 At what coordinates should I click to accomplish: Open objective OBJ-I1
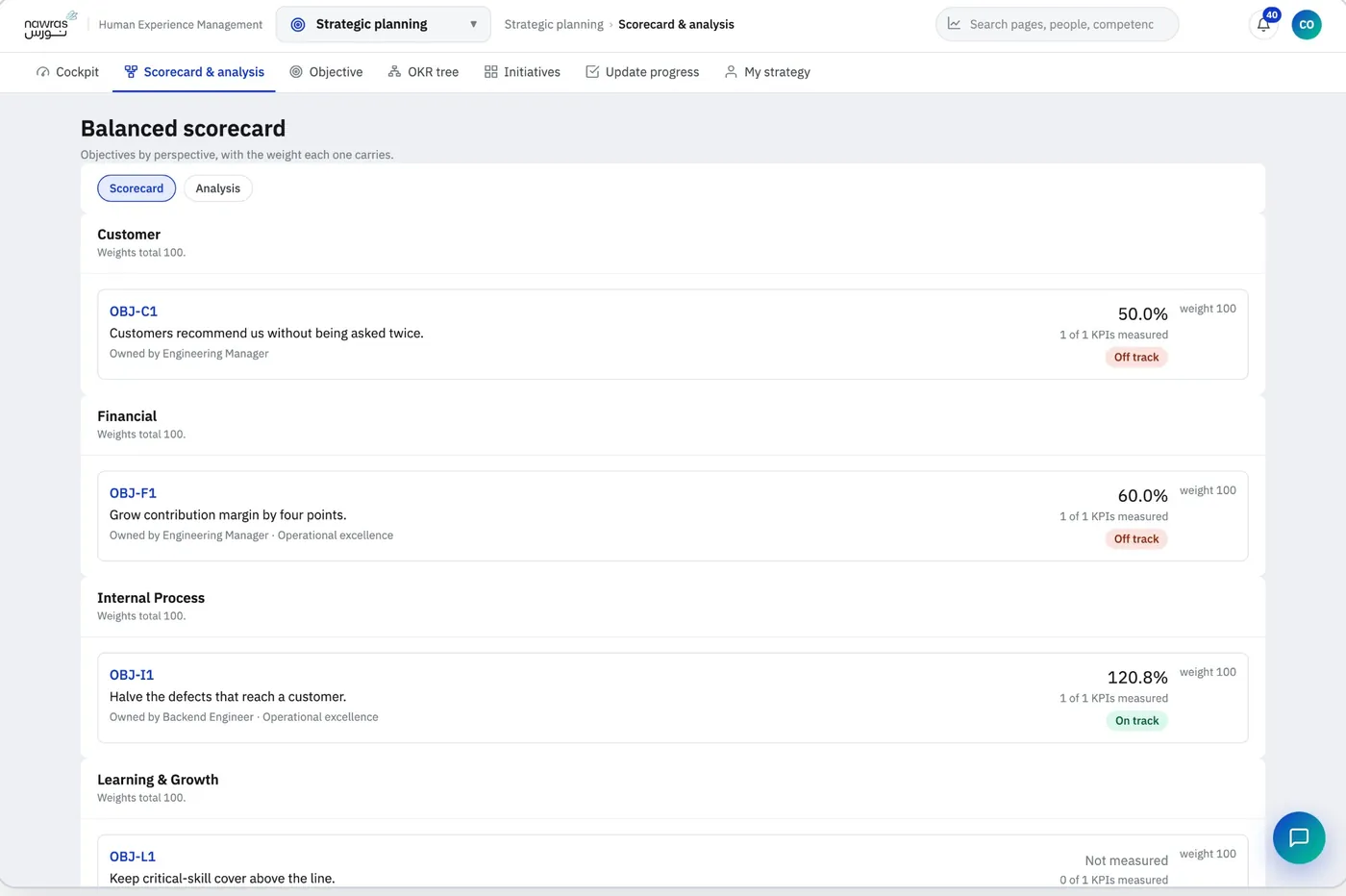pyautogui.click(x=132, y=675)
